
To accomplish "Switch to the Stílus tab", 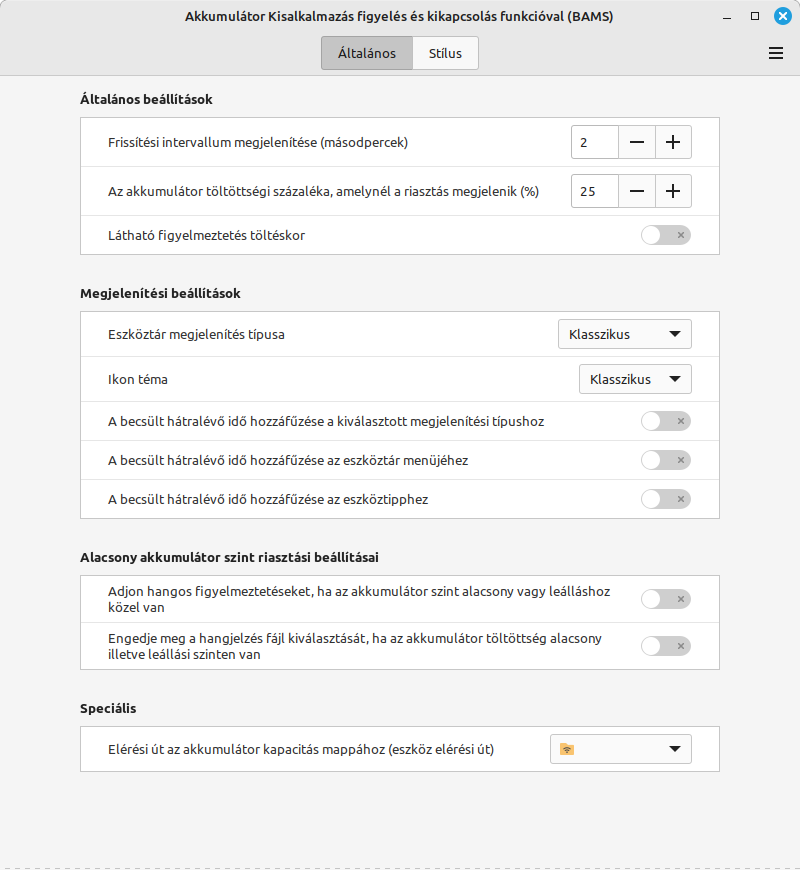I will (445, 53).
